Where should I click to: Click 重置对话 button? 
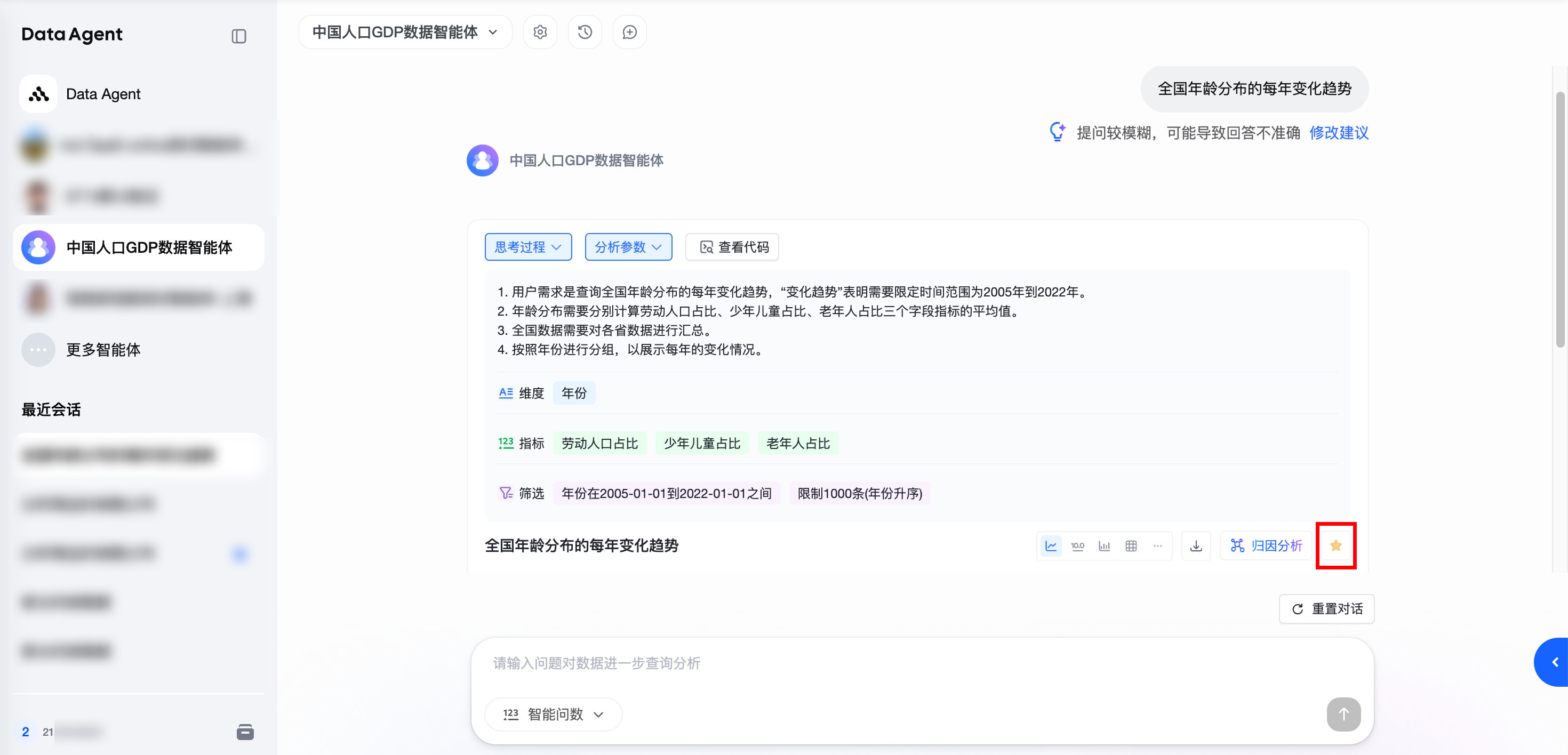tap(1326, 608)
